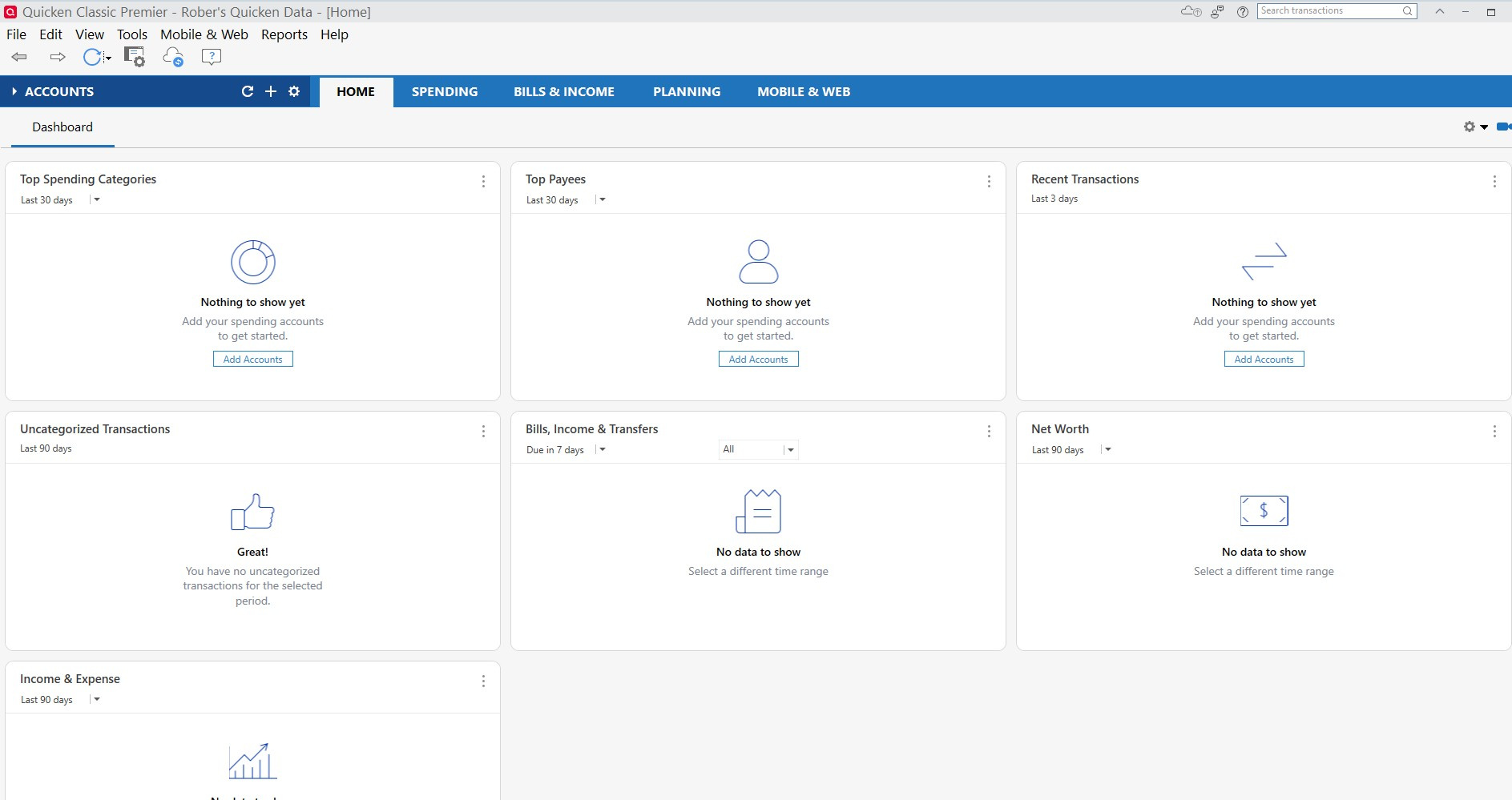Open the person-with-chat-bubble icon in the title bar
The height and width of the screenshot is (800, 1512).
pyautogui.click(x=1217, y=11)
